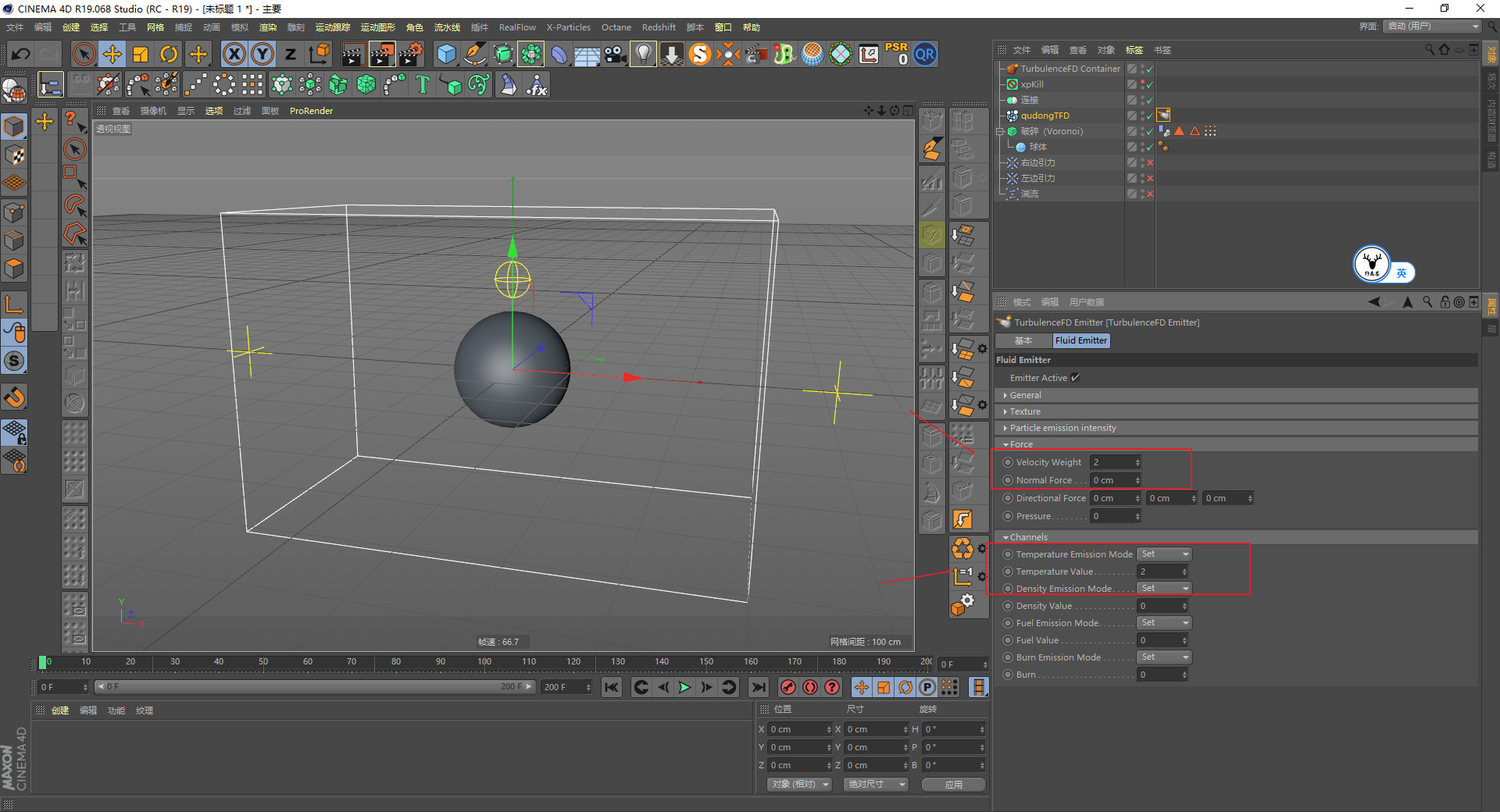This screenshot has width=1500, height=812.
Task: Click the Enable Snap magnet icon
Action: (x=14, y=397)
